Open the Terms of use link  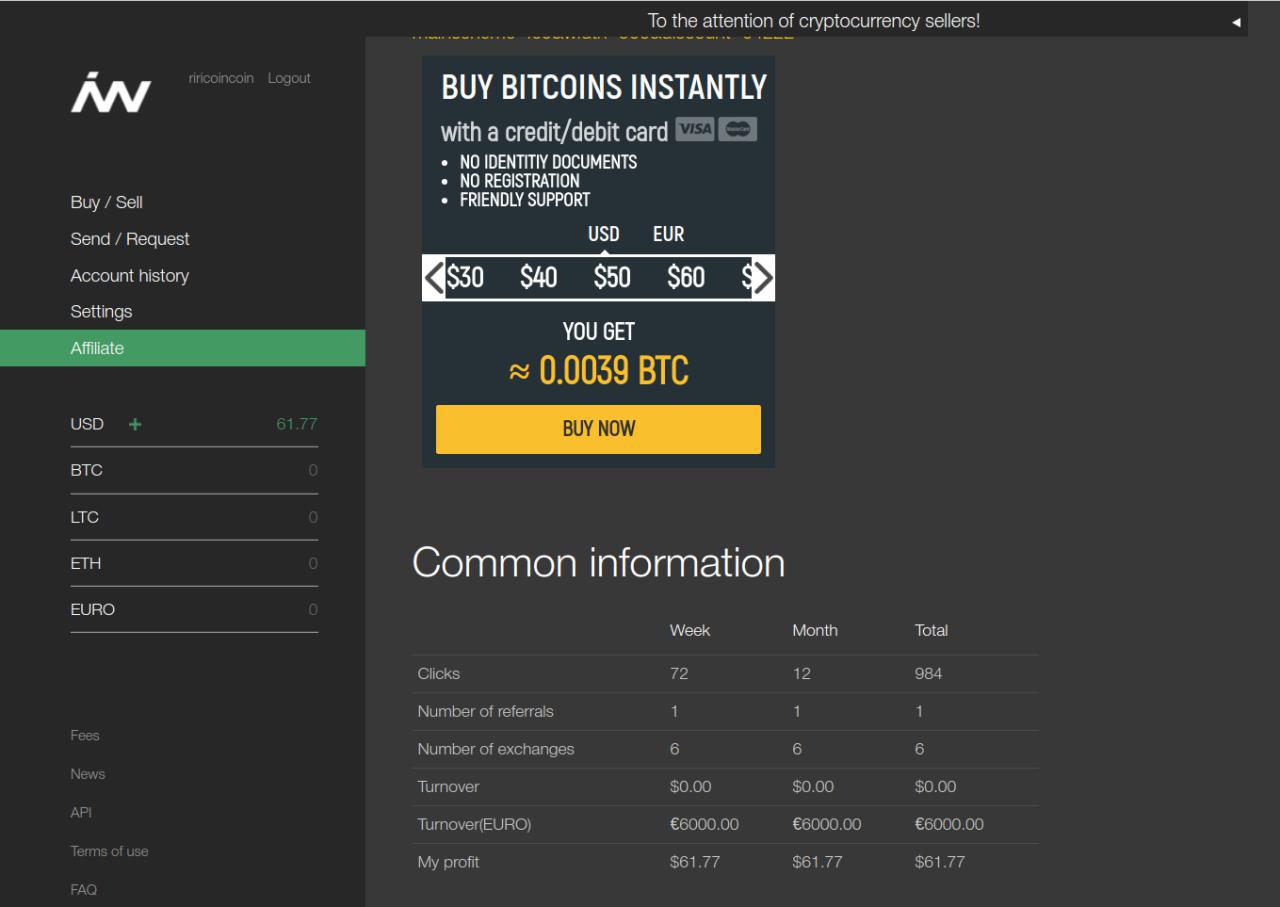click(x=109, y=851)
